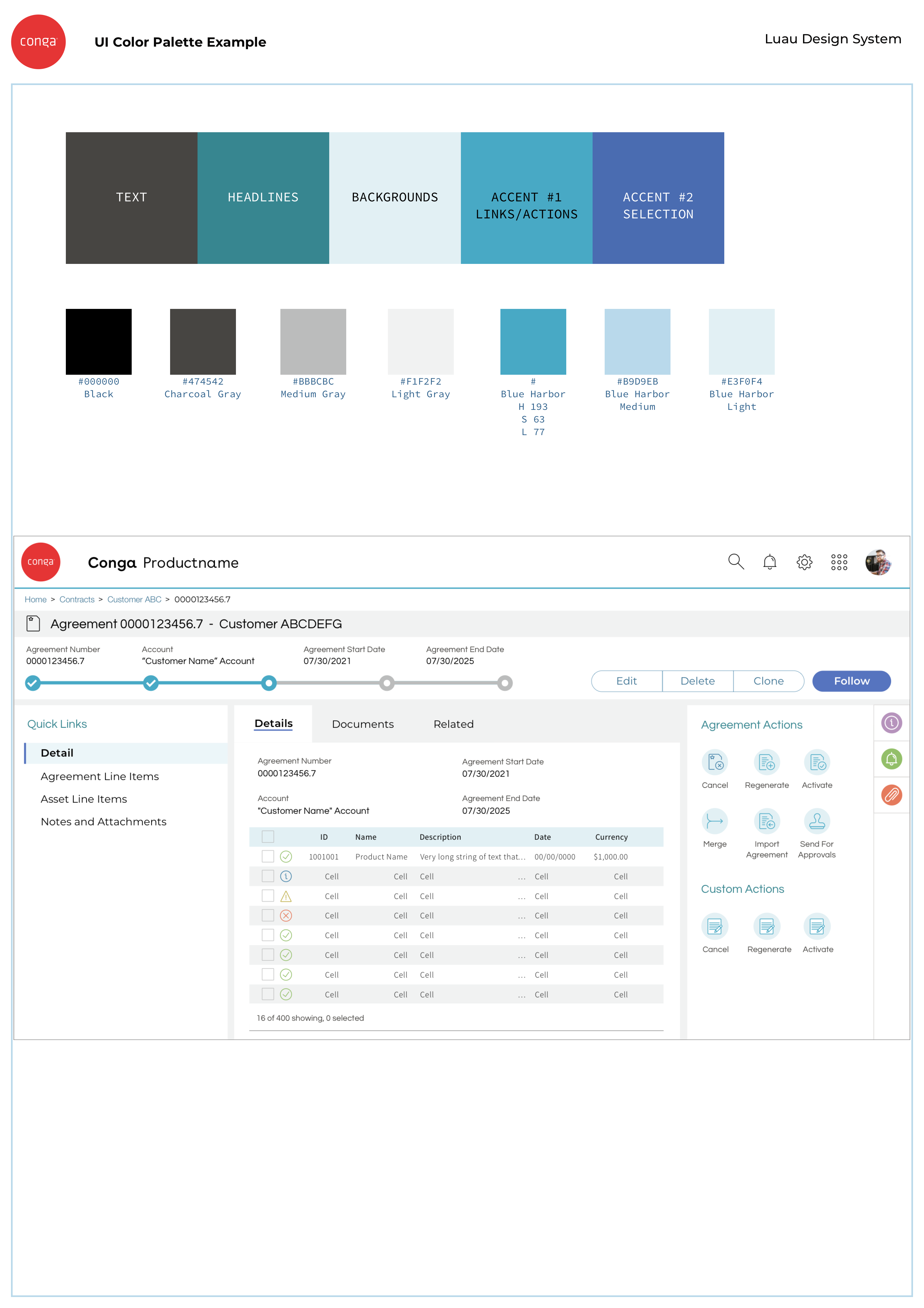Screen dimensions: 924x1308
Task: Open the app launcher grid icon
Action: point(839,562)
